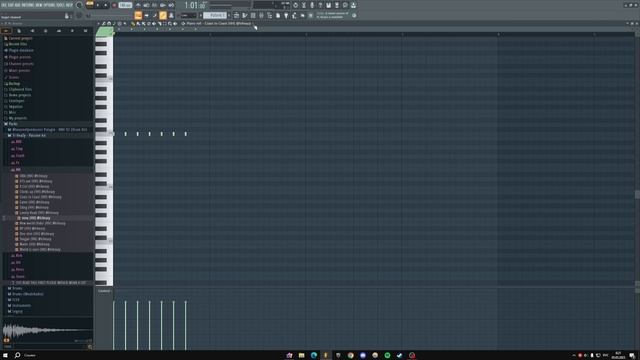Viewport: 640px width, 360px height.
Task: Click the magnet snap icon in piano roll
Action: click(109, 24)
